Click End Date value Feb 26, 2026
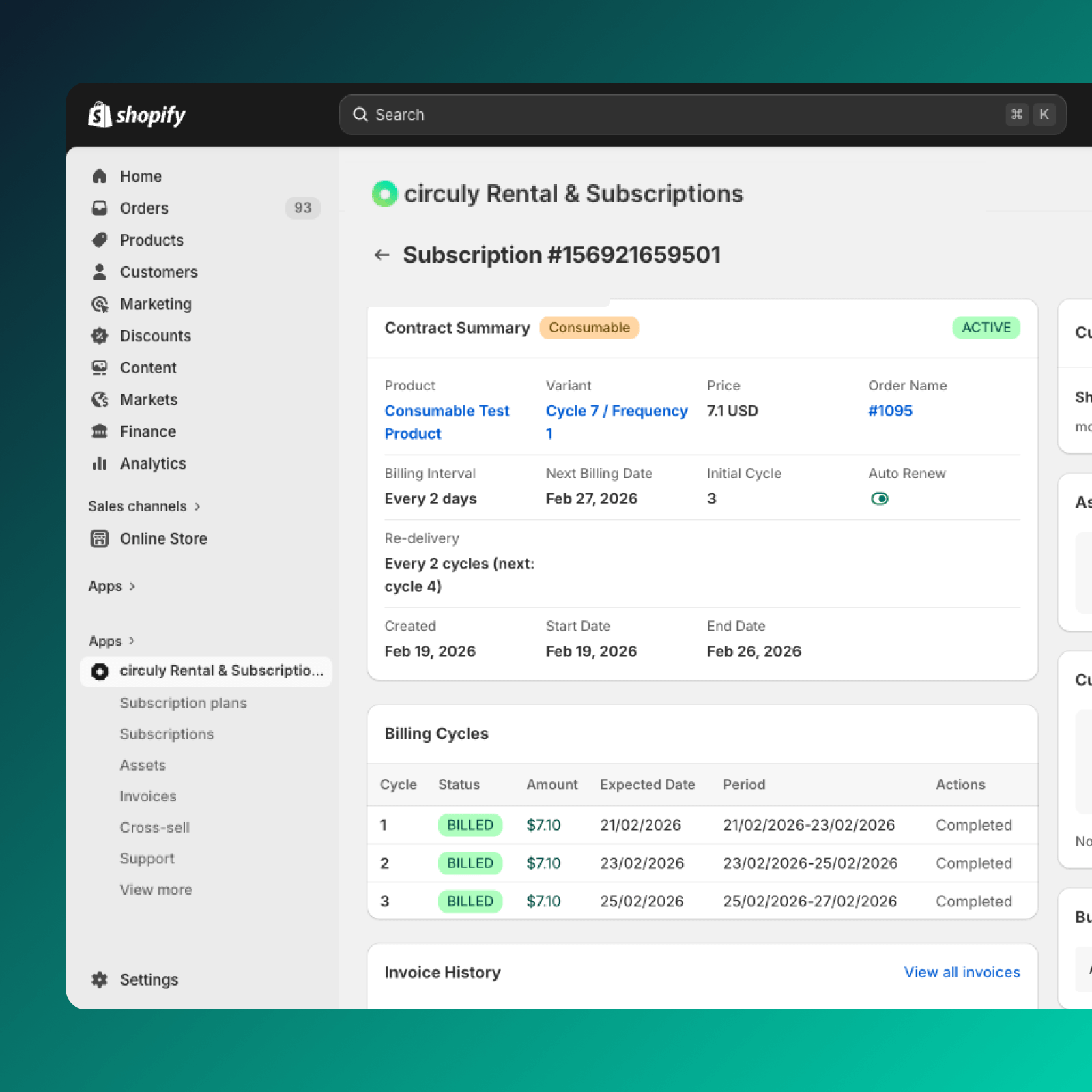The image size is (1092, 1092). (x=753, y=651)
